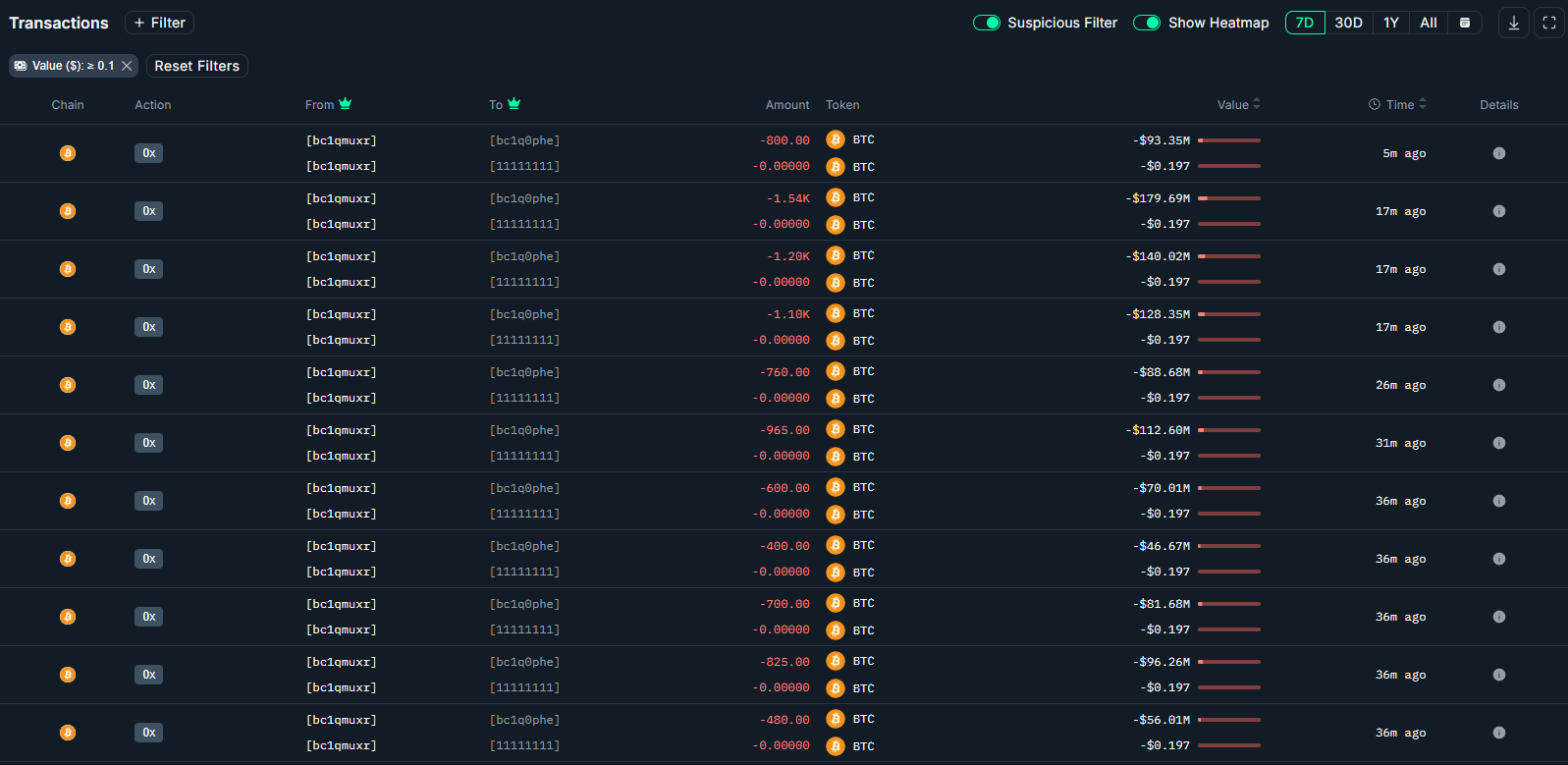Sort transactions by Value column arrows
Image resolution: width=1568 pixels, height=765 pixels.
click(x=1257, y=104)
